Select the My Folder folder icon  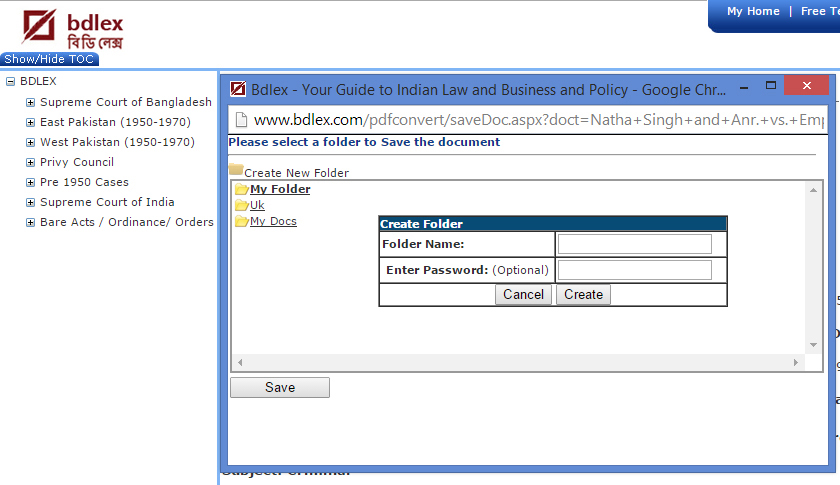(x=242, y=189)
